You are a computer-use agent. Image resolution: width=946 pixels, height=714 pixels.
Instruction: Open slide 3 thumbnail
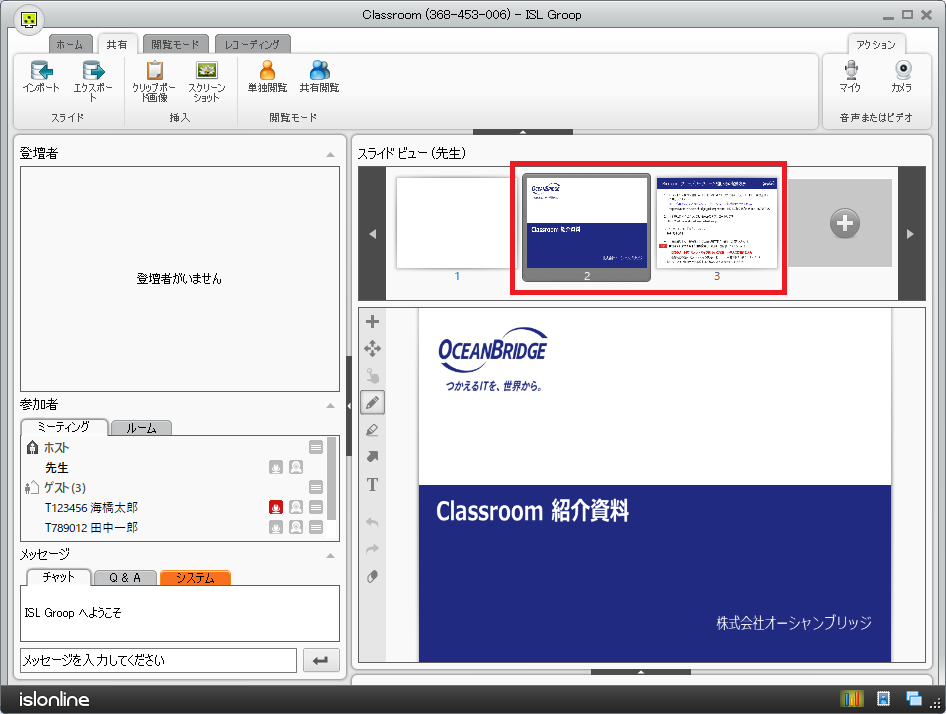[717, 223]
